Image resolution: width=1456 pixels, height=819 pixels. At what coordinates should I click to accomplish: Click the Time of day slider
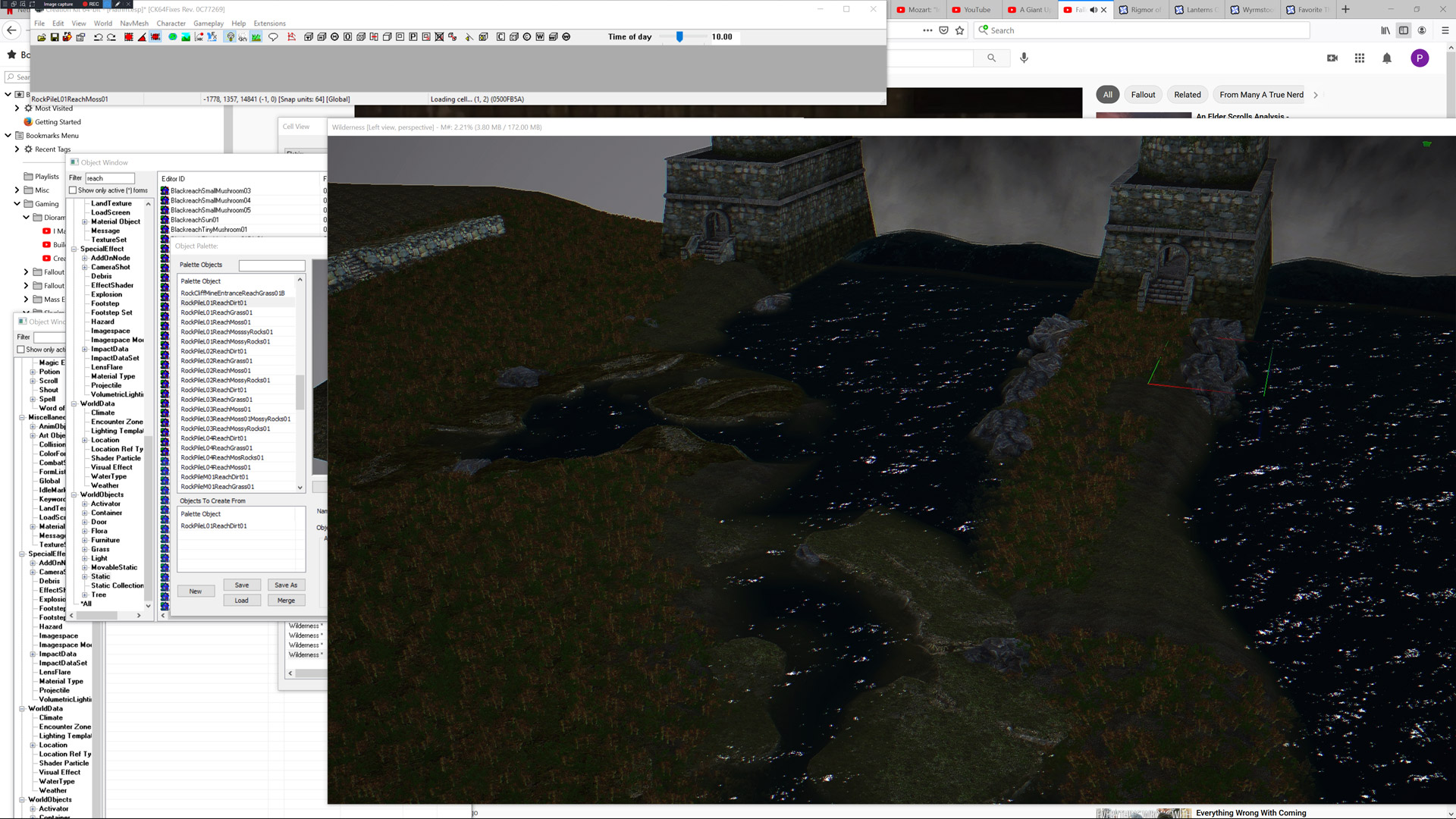pos(679,37)
